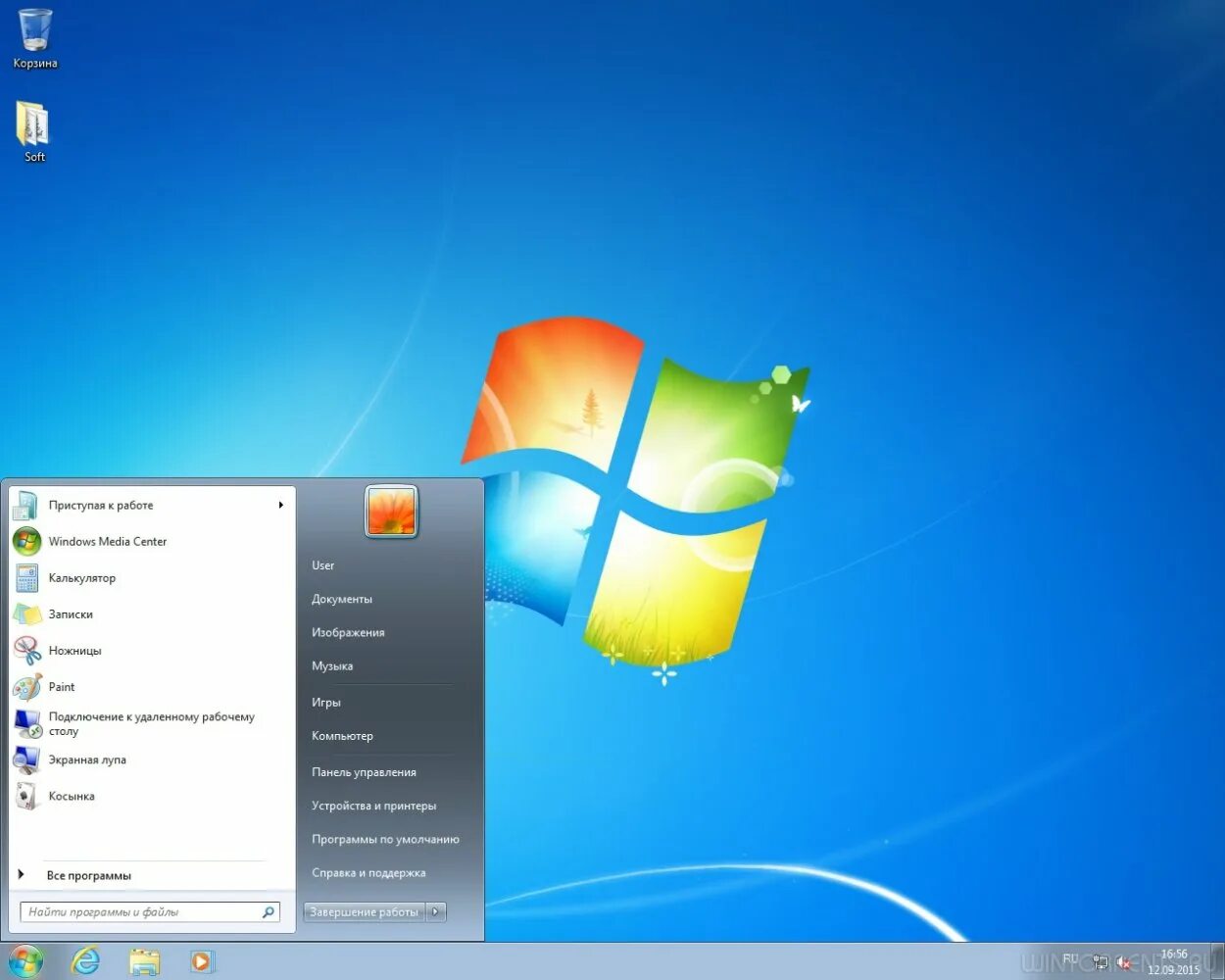Expand the shutdown options arrow
The height and width of the screenshot is (980, 1225).
coord(435,911)
